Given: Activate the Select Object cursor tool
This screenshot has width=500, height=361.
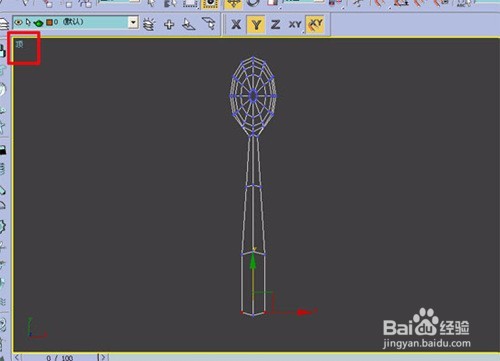Looking at the screenshot, I should point(152,3).
